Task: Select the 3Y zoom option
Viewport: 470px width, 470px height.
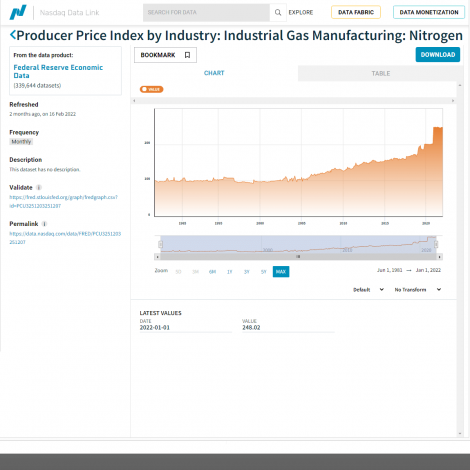Action: click(x=247, y=272)
